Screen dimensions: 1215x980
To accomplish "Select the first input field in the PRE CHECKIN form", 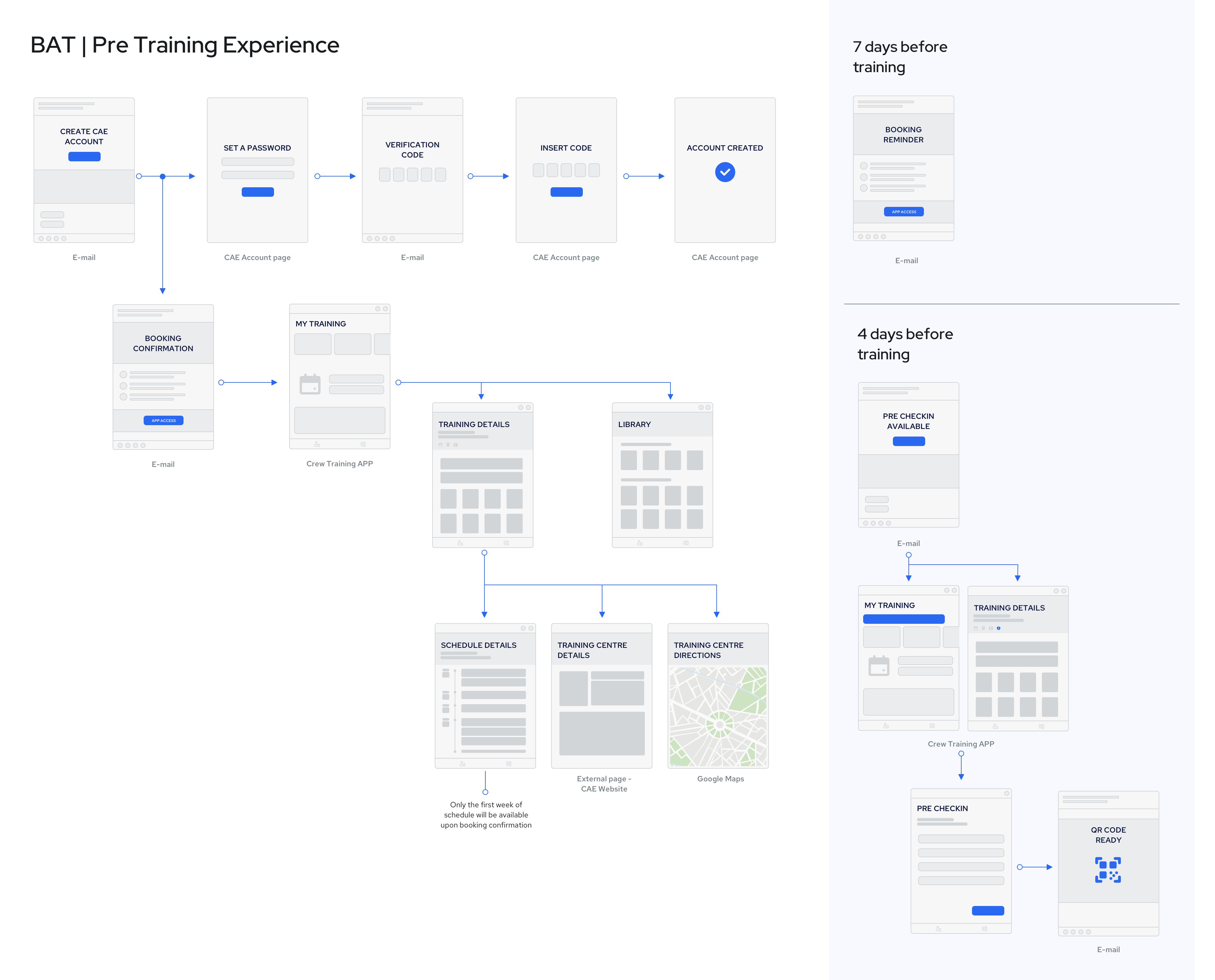I will (x=961, y=839).
